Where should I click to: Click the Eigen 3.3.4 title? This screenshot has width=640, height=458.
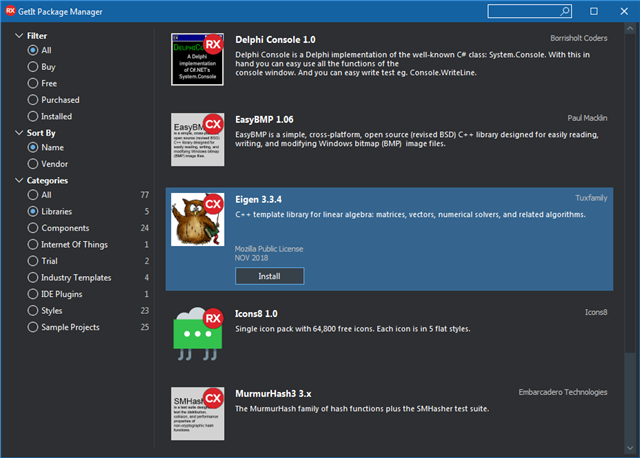coord(258,200)
